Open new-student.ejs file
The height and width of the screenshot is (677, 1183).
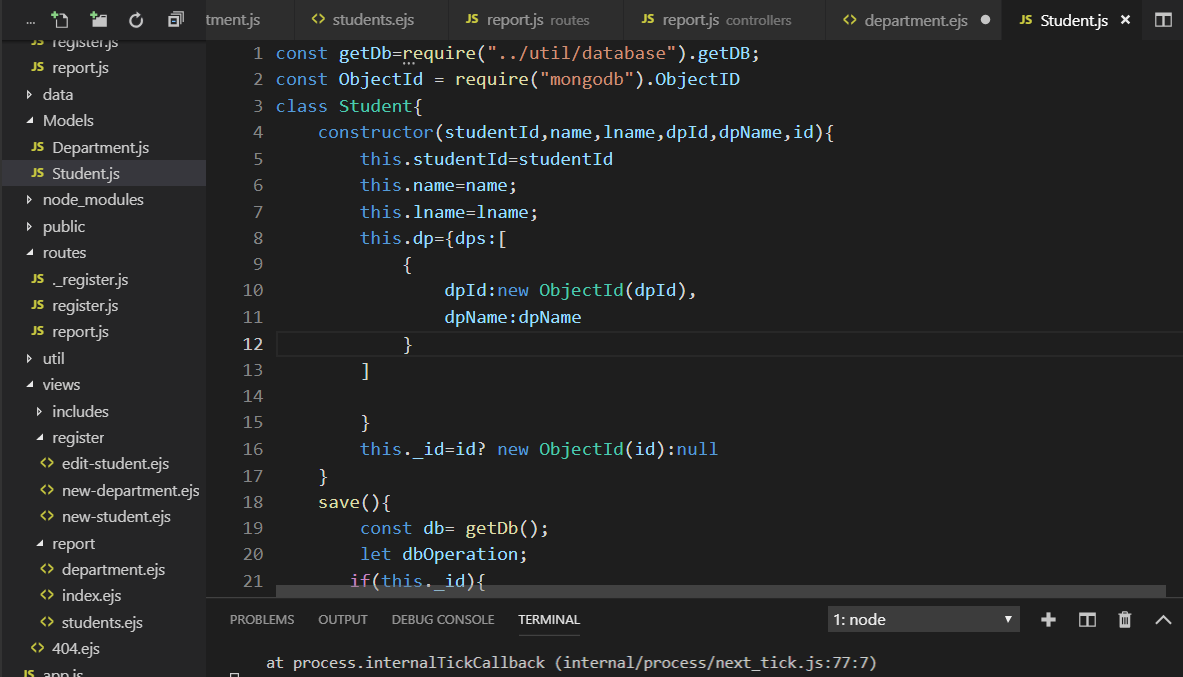coord(103,517)
